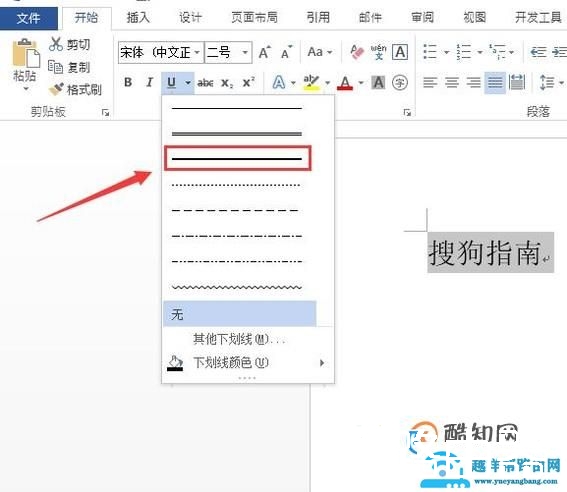Switch to the Developer (开发工具) tab
The image size is (567, 492).
pos(538,17)
